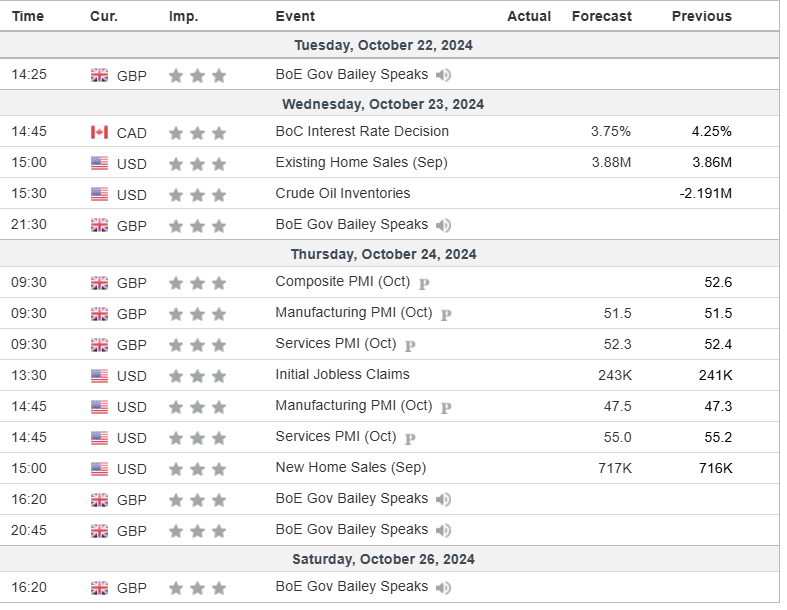The image size is (787, 610).
Task: View New Home Sales (Sep) details
Action: pos(350,467)
